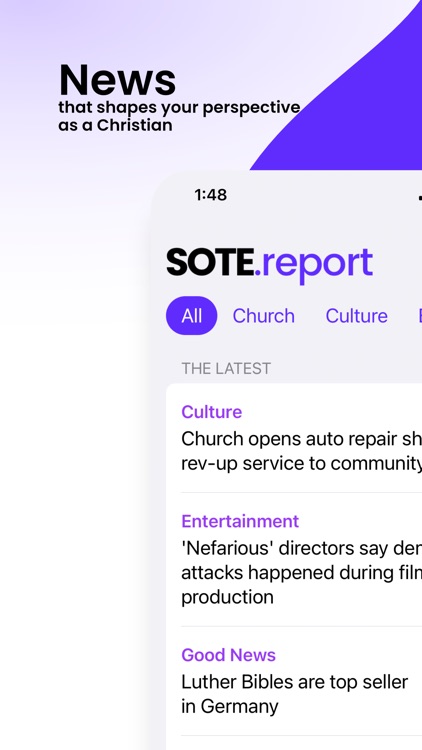Click the cut-off status icon right of clock

point(420,197)
